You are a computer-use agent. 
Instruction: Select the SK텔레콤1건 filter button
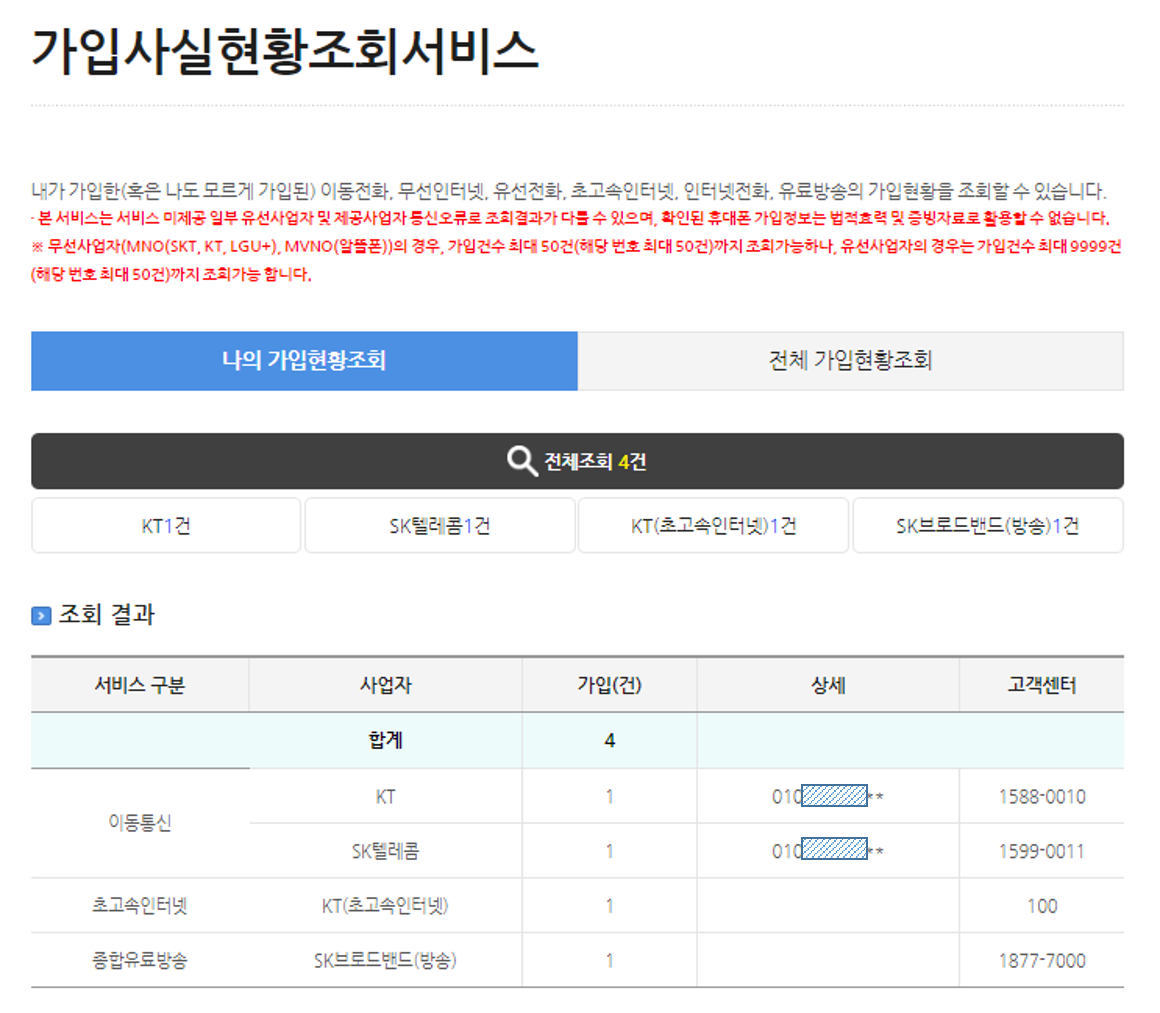(x=440, y=524)
